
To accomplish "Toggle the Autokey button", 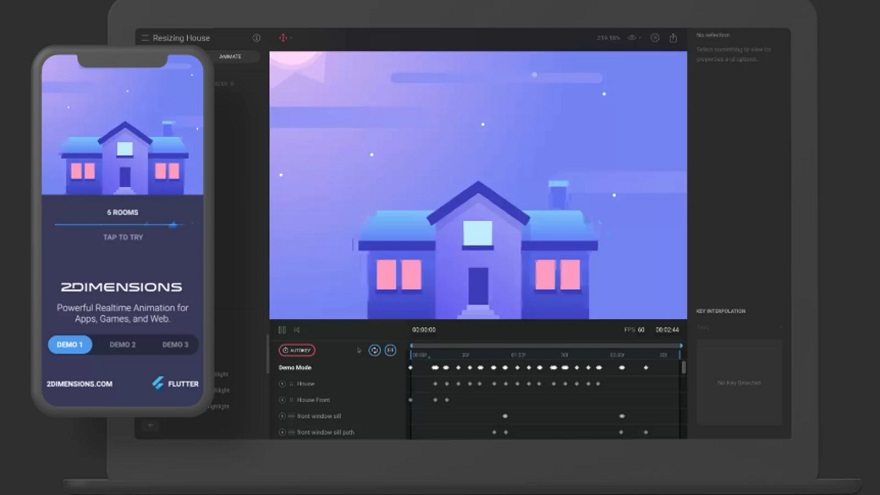I will point(297,350).
